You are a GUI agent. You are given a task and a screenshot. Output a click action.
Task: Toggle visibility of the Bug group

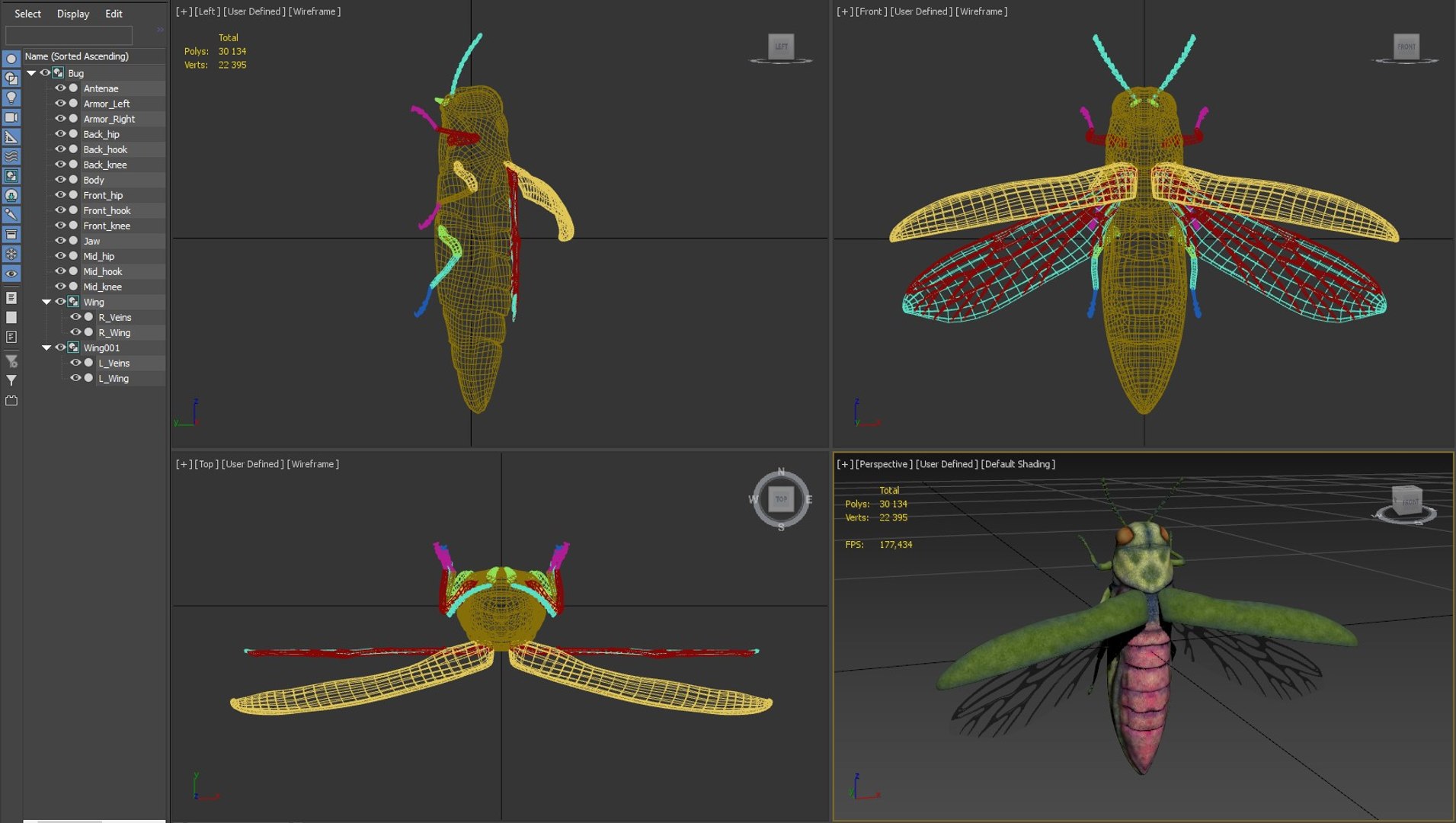tap(45, 73)
